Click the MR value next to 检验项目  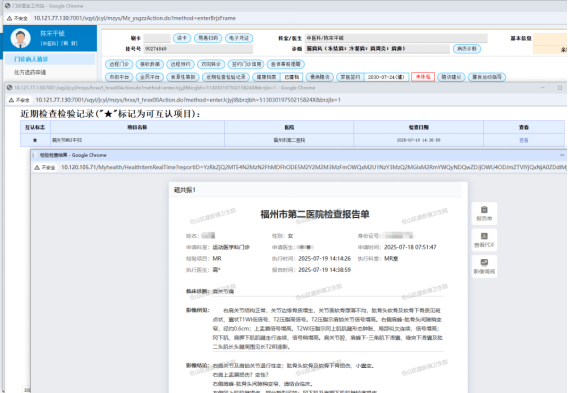click(x=217, y=259)
